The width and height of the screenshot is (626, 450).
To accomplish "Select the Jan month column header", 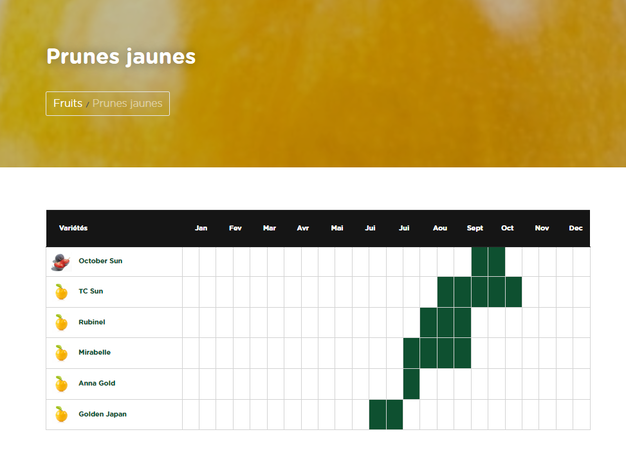I will (201, 228).
